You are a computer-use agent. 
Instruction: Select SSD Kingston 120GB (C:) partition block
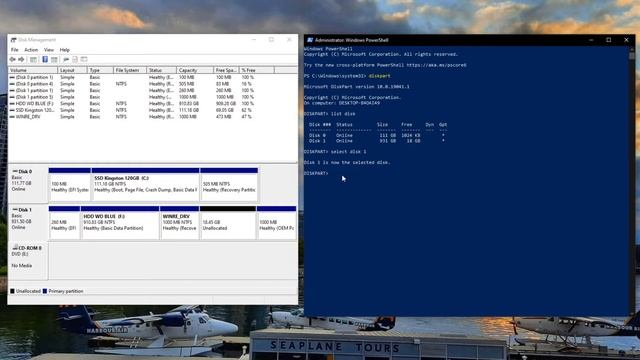coord(145,184)
